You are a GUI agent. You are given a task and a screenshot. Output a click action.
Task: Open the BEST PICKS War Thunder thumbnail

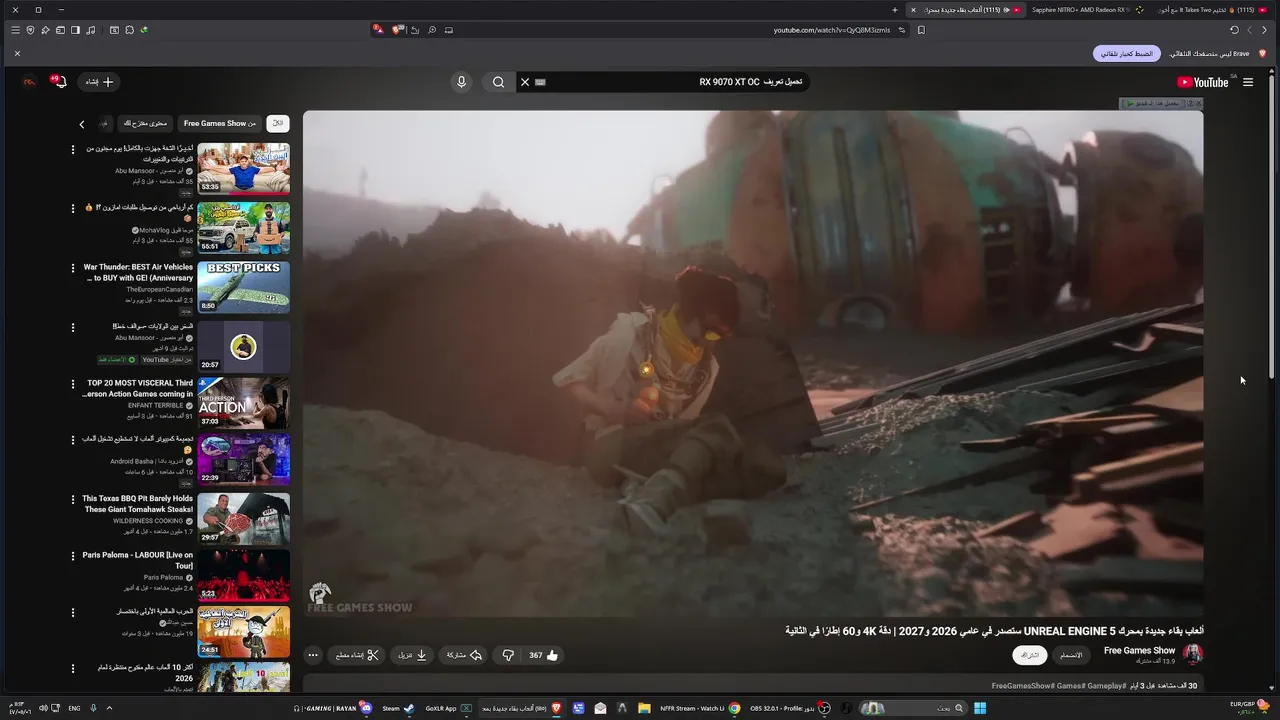[243, 287]
